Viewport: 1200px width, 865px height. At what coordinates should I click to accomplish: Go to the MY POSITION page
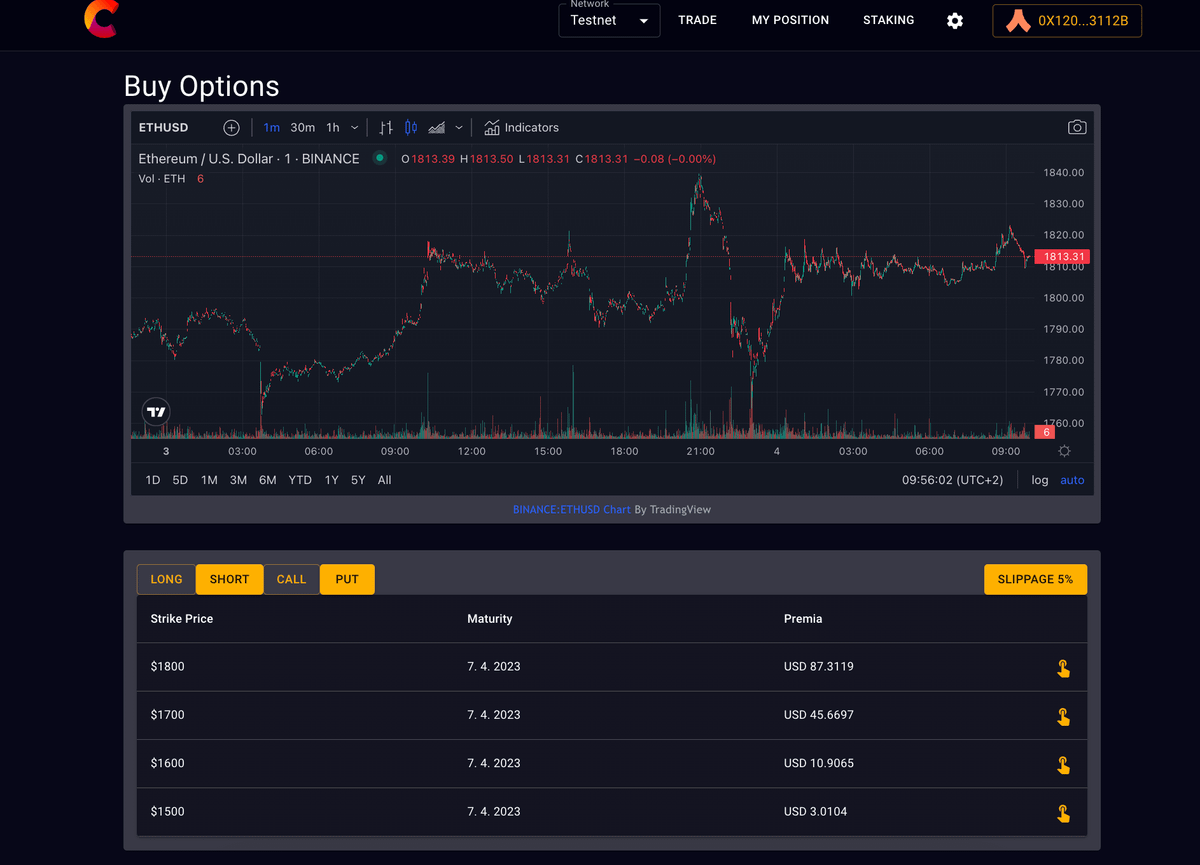pyautogui.click(x=790, y=20)
